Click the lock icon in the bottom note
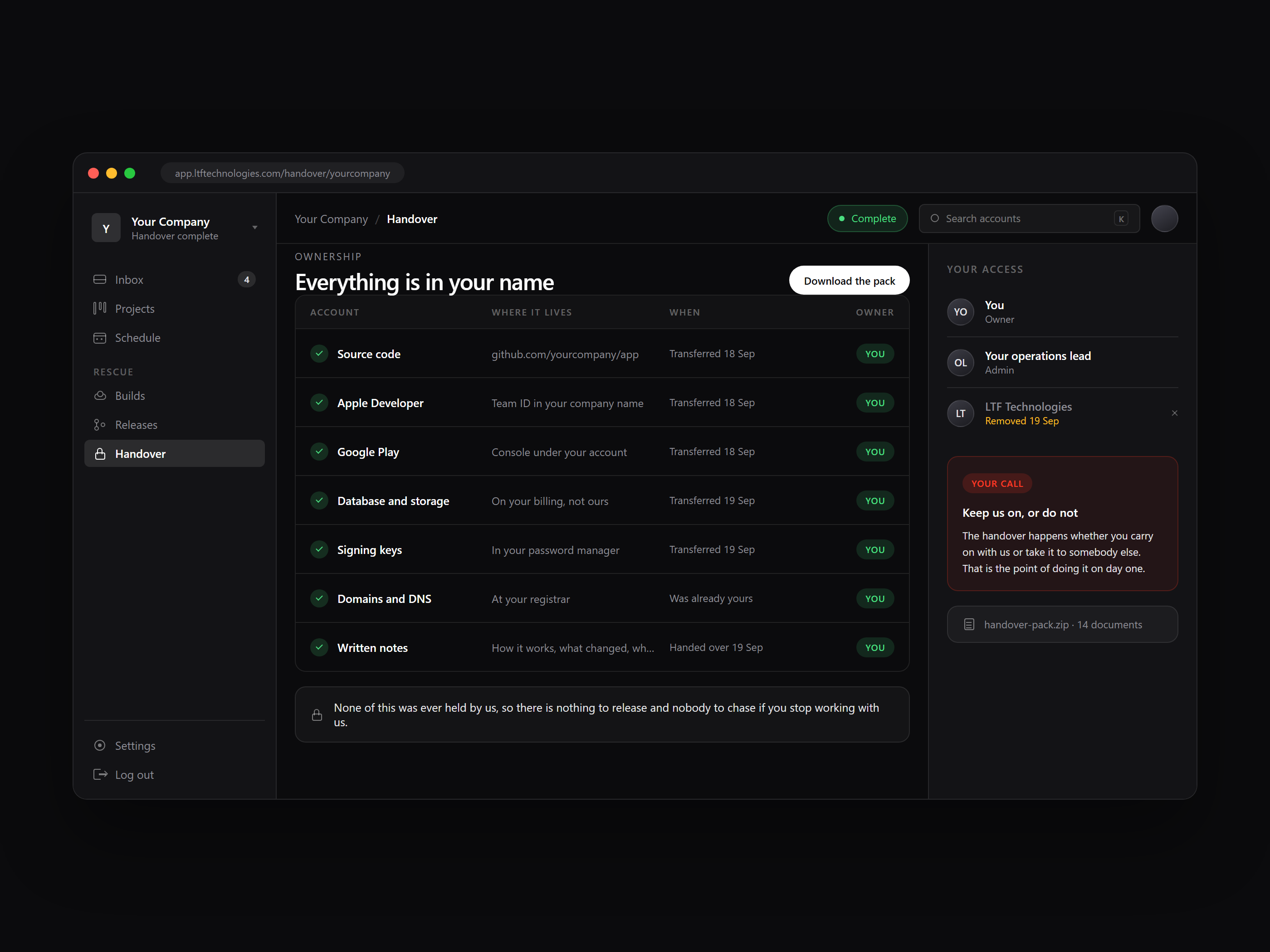Screen dimensions: 1270x952 [317, 715]
